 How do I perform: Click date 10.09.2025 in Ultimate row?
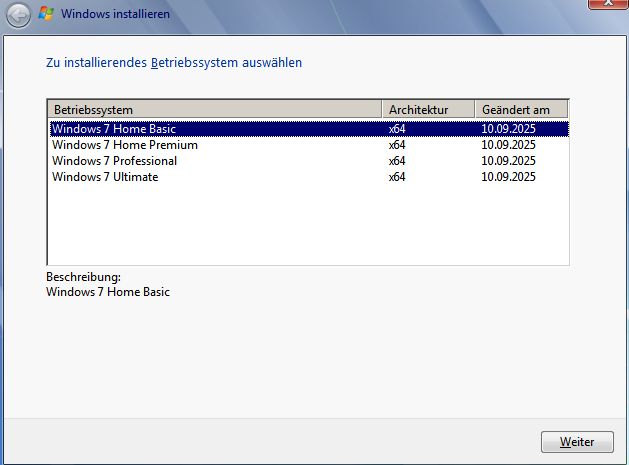[508, 177]
